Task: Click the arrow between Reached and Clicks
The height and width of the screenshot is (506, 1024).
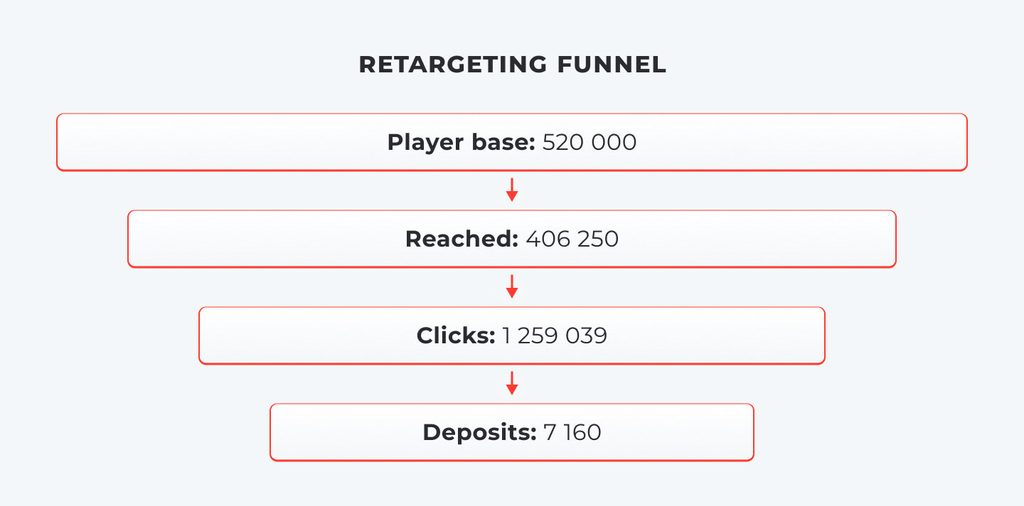Action: [512, 287]
